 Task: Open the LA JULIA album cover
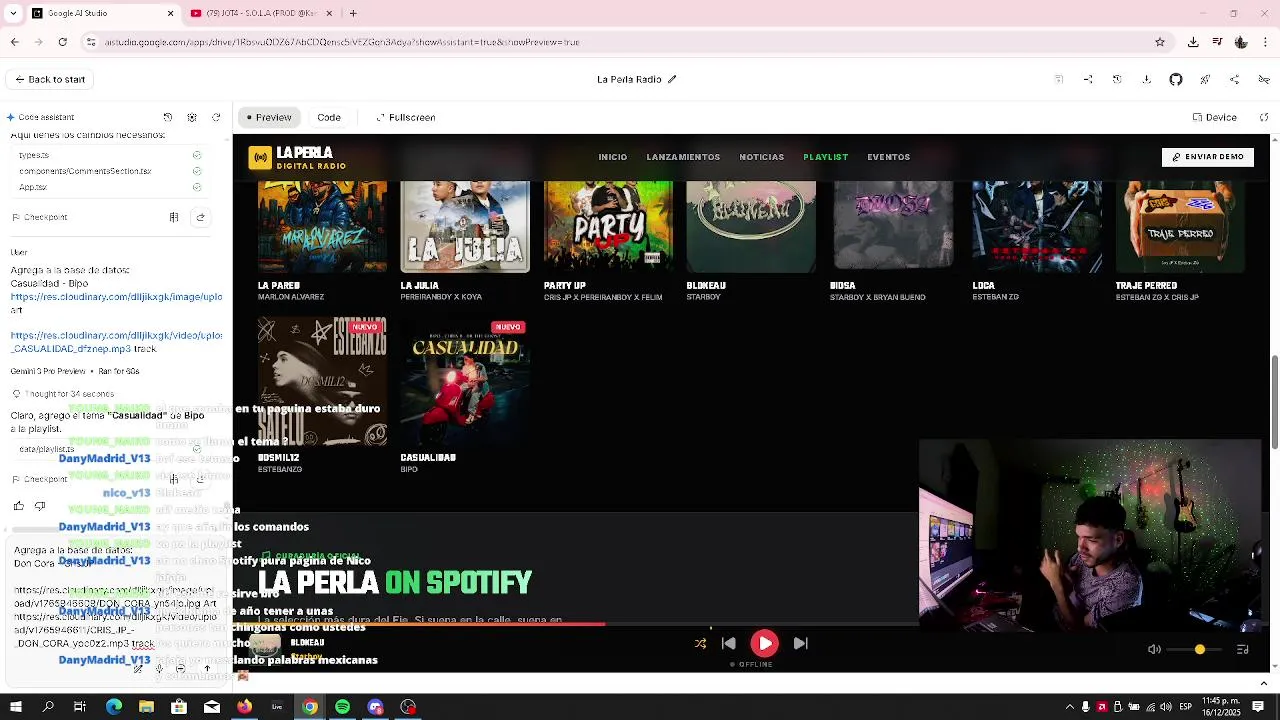tap(465, 227)
